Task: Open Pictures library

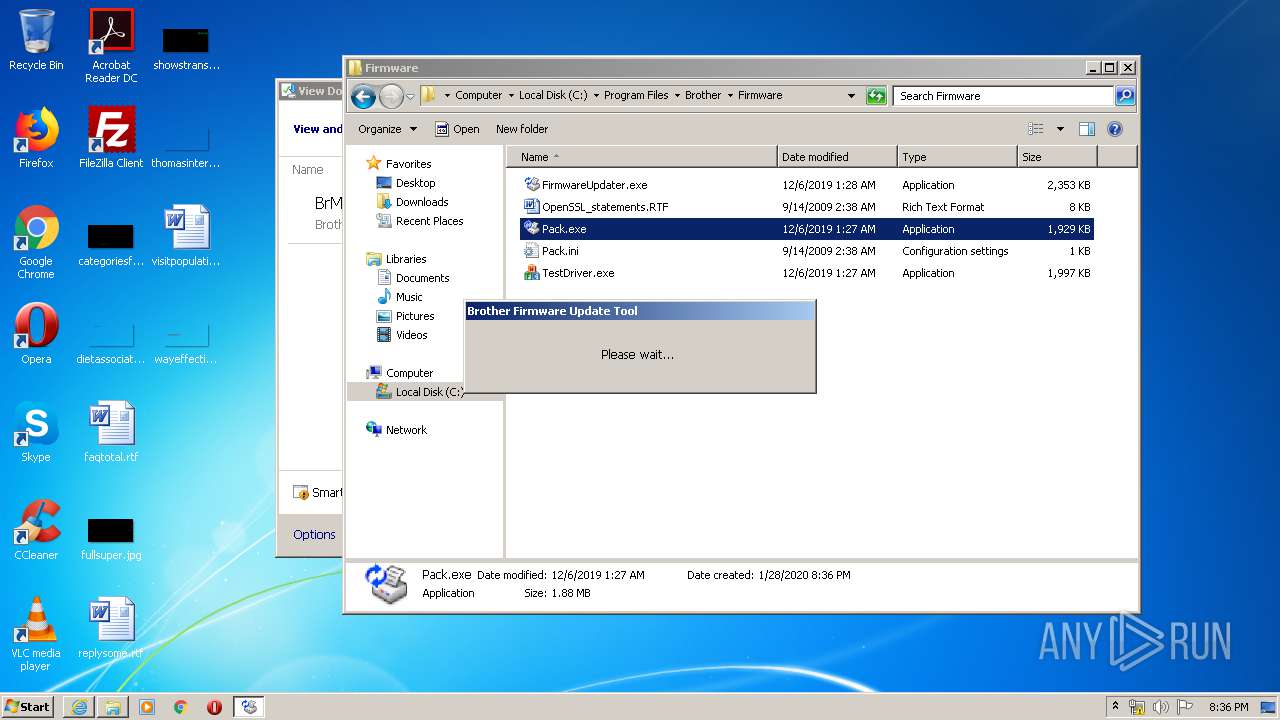Action: [x=406, y=316]
